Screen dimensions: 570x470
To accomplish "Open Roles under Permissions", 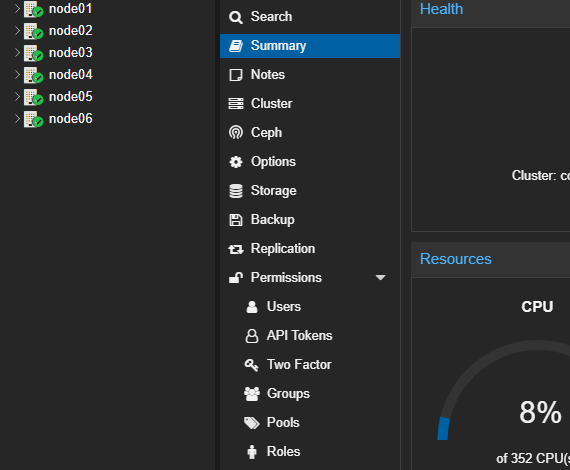I will [x=310, y=452].
